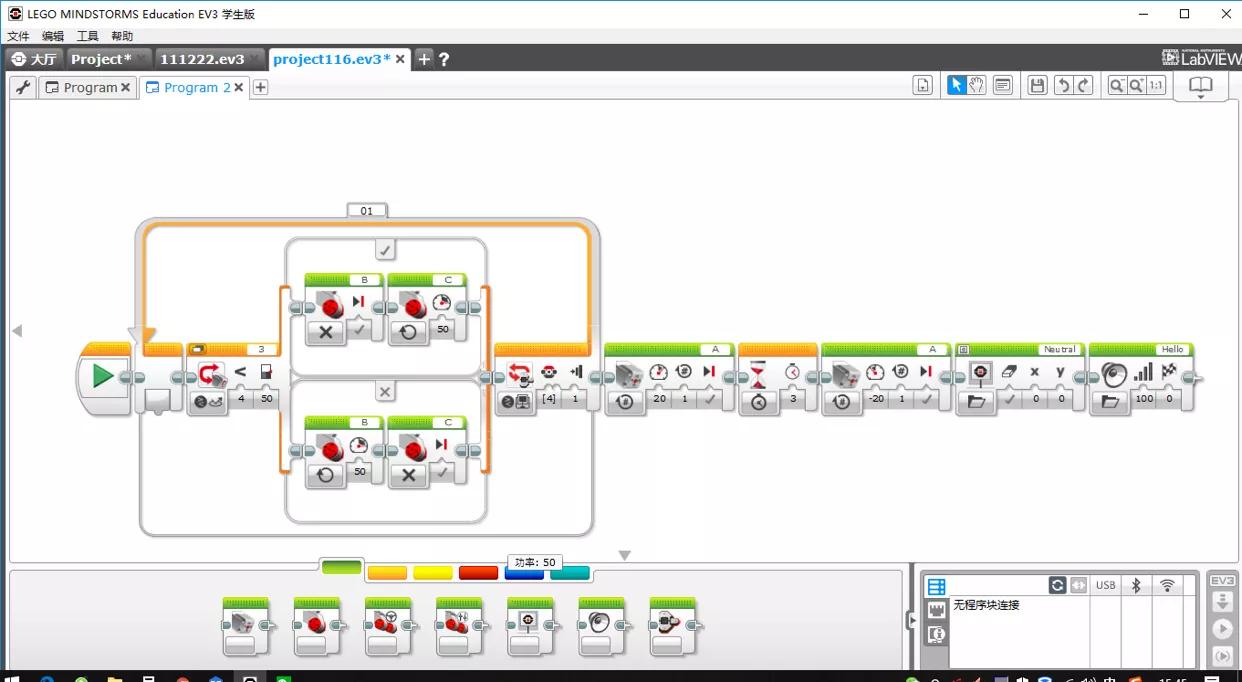Viewport: 1242px width, 682px height.
Task: Select the true case checkmark tab
Action: click(x=386, y=249)
